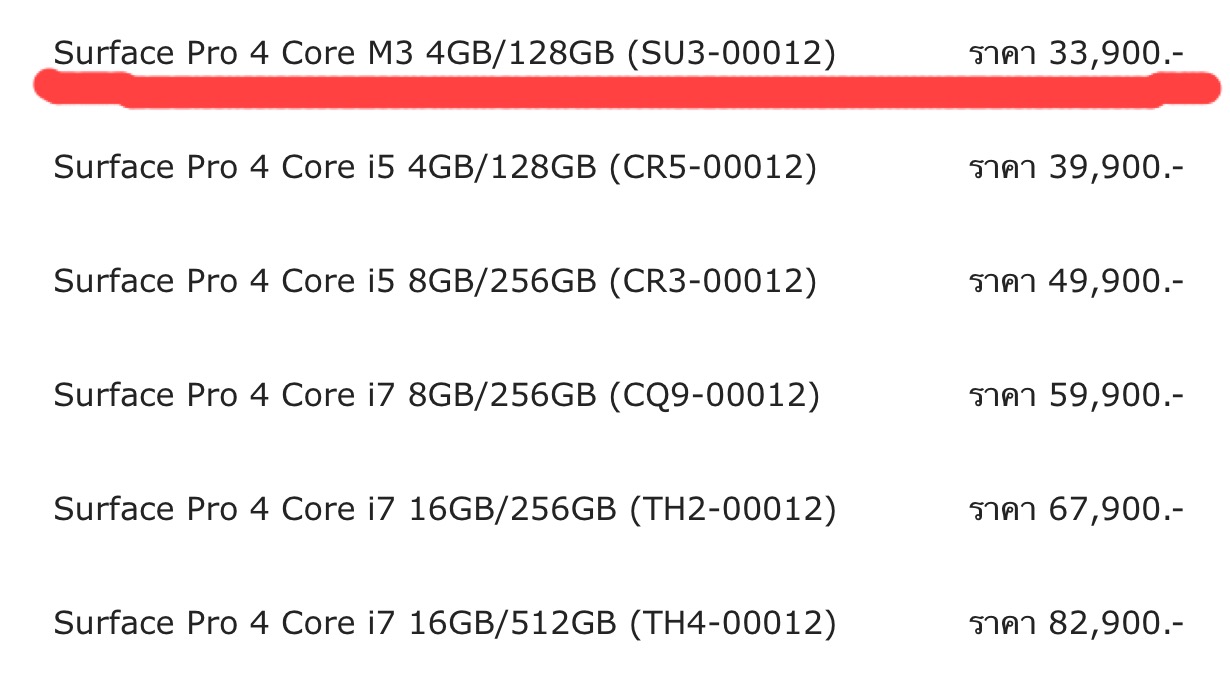Screen dimensions: 1230x678
Task: Select the price 59,900.-
Action: coord(1116,396)
